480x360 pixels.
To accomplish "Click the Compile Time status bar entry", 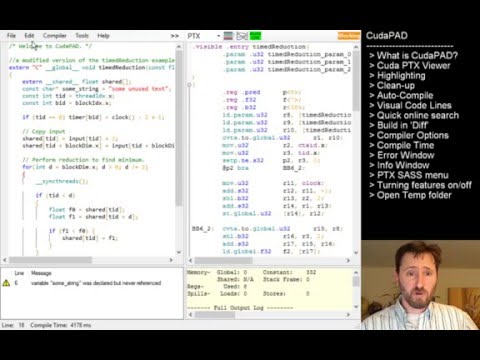I will click(x=61, y=325).
